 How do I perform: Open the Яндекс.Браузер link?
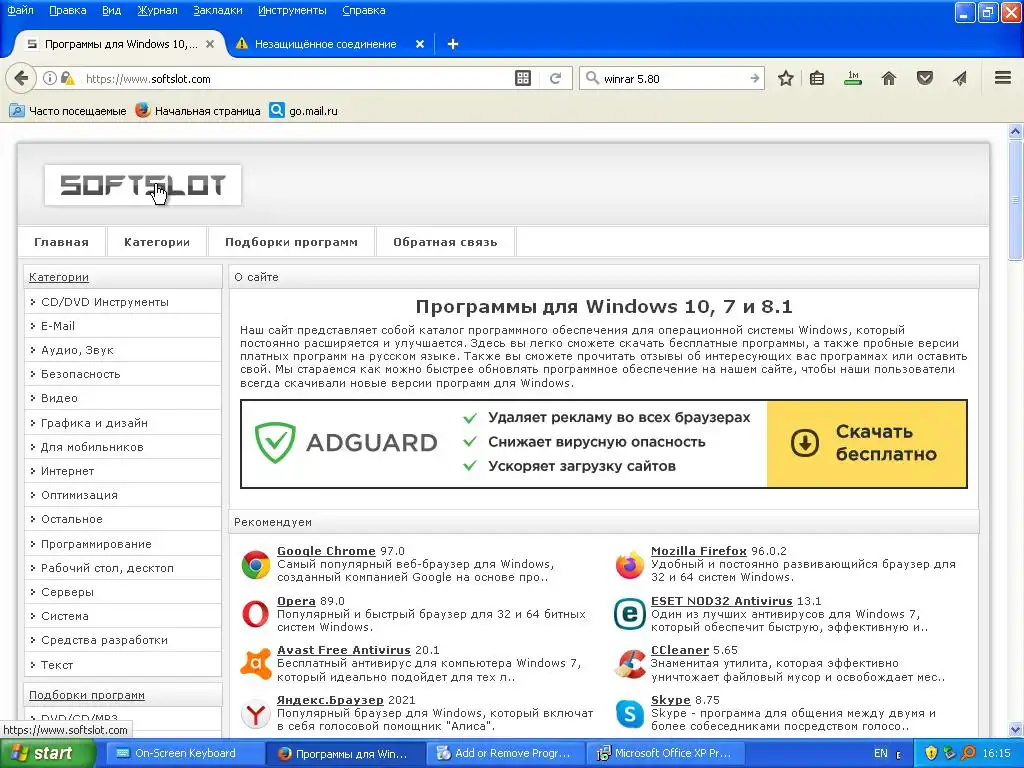(330, 699)
